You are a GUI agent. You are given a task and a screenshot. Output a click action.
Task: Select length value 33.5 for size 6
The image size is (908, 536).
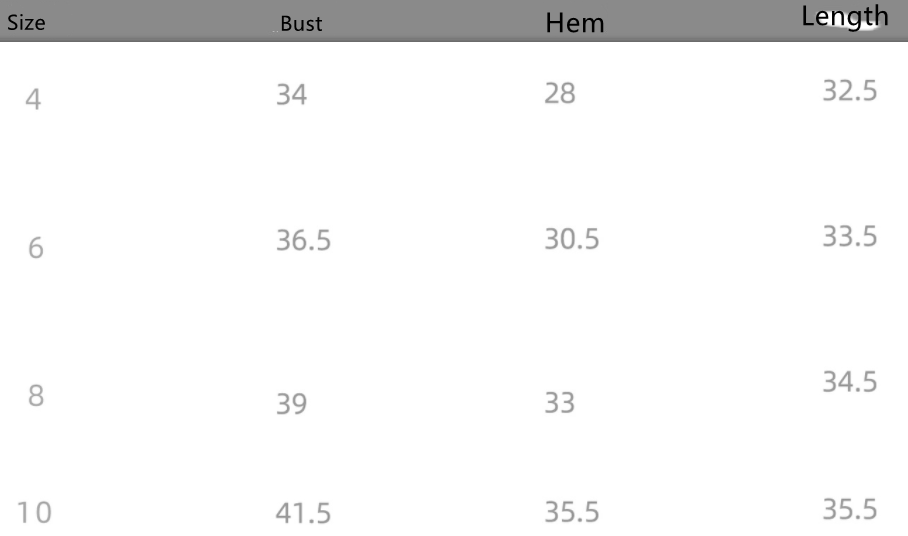pos(850,237)
